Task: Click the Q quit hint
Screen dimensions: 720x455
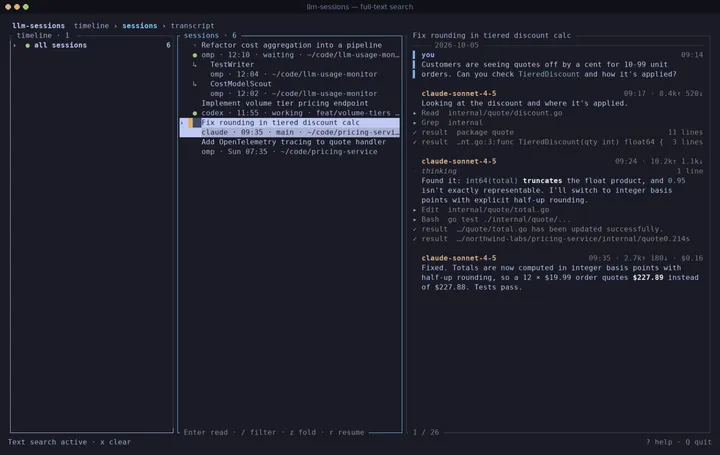Action: 698,442
